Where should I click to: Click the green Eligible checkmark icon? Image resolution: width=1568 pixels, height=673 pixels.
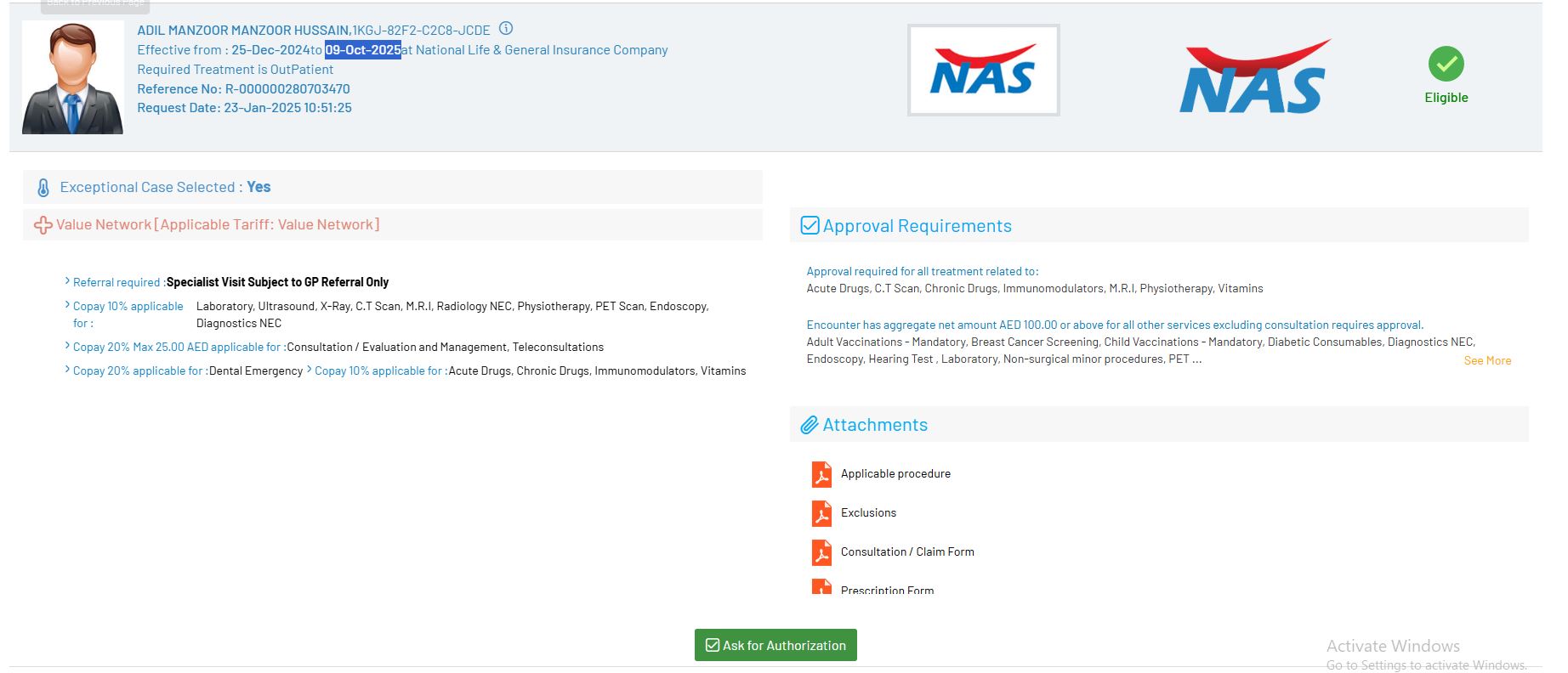[1446, 64]
